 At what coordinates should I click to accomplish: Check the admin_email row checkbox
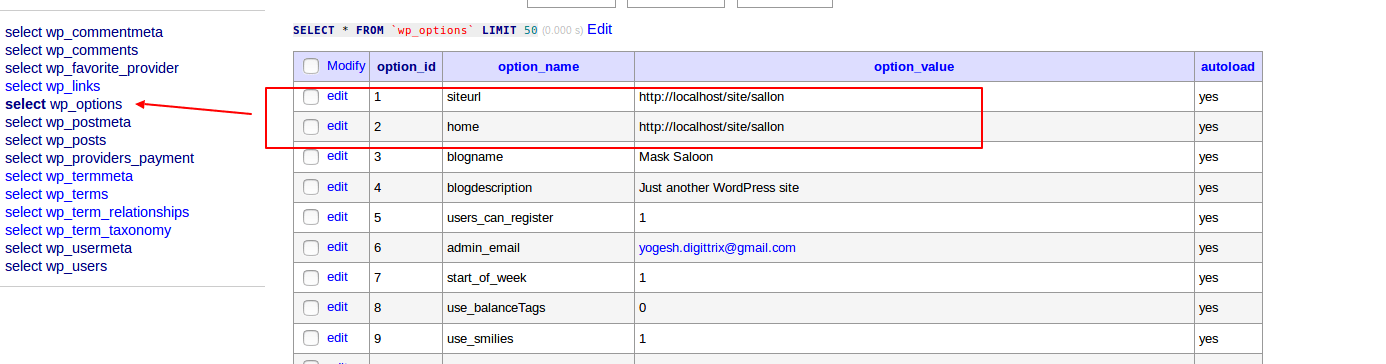click(x=311, y=247)
